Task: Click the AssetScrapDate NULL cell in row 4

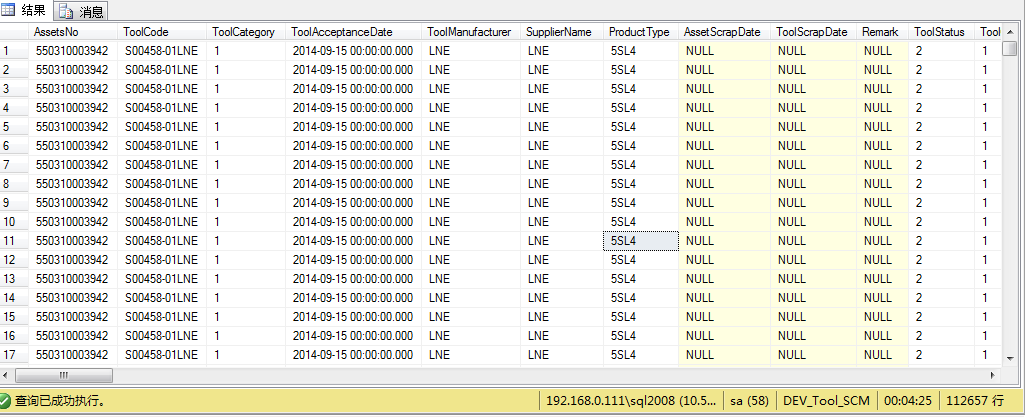Action: (x=724, y=108)
